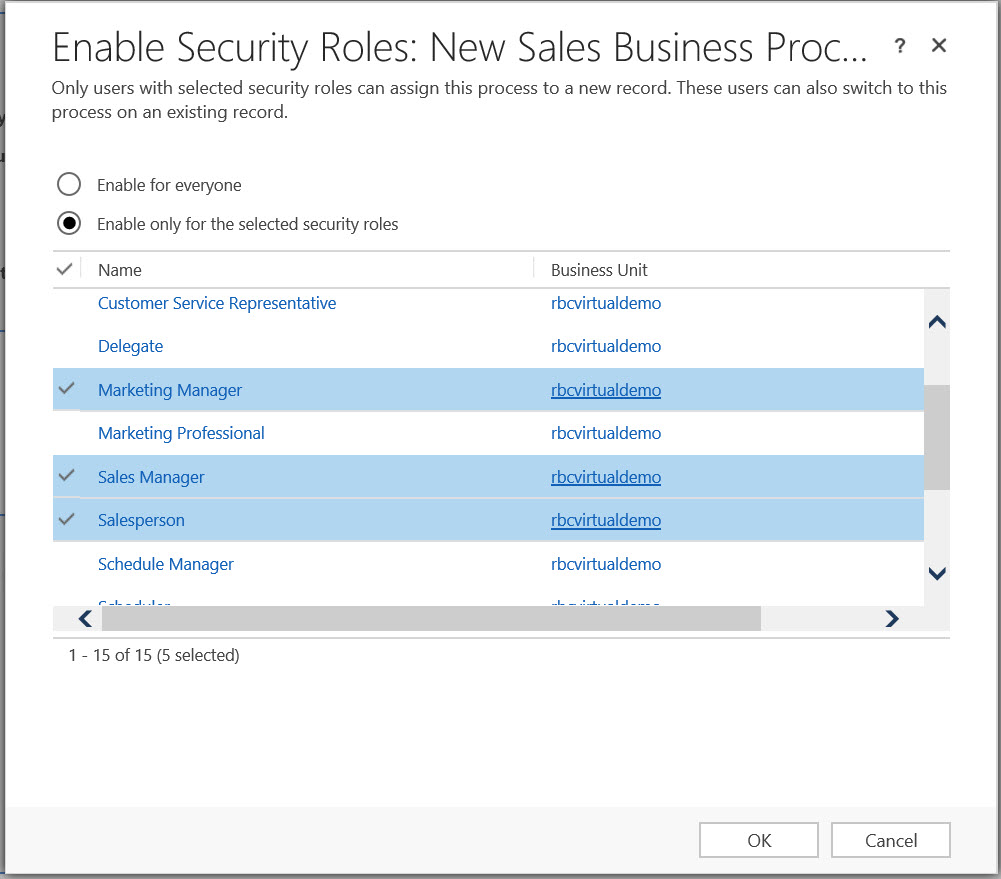Open the Marketing Professional role link
This screenshot has height=879, width=1001.
click(181, 433)
